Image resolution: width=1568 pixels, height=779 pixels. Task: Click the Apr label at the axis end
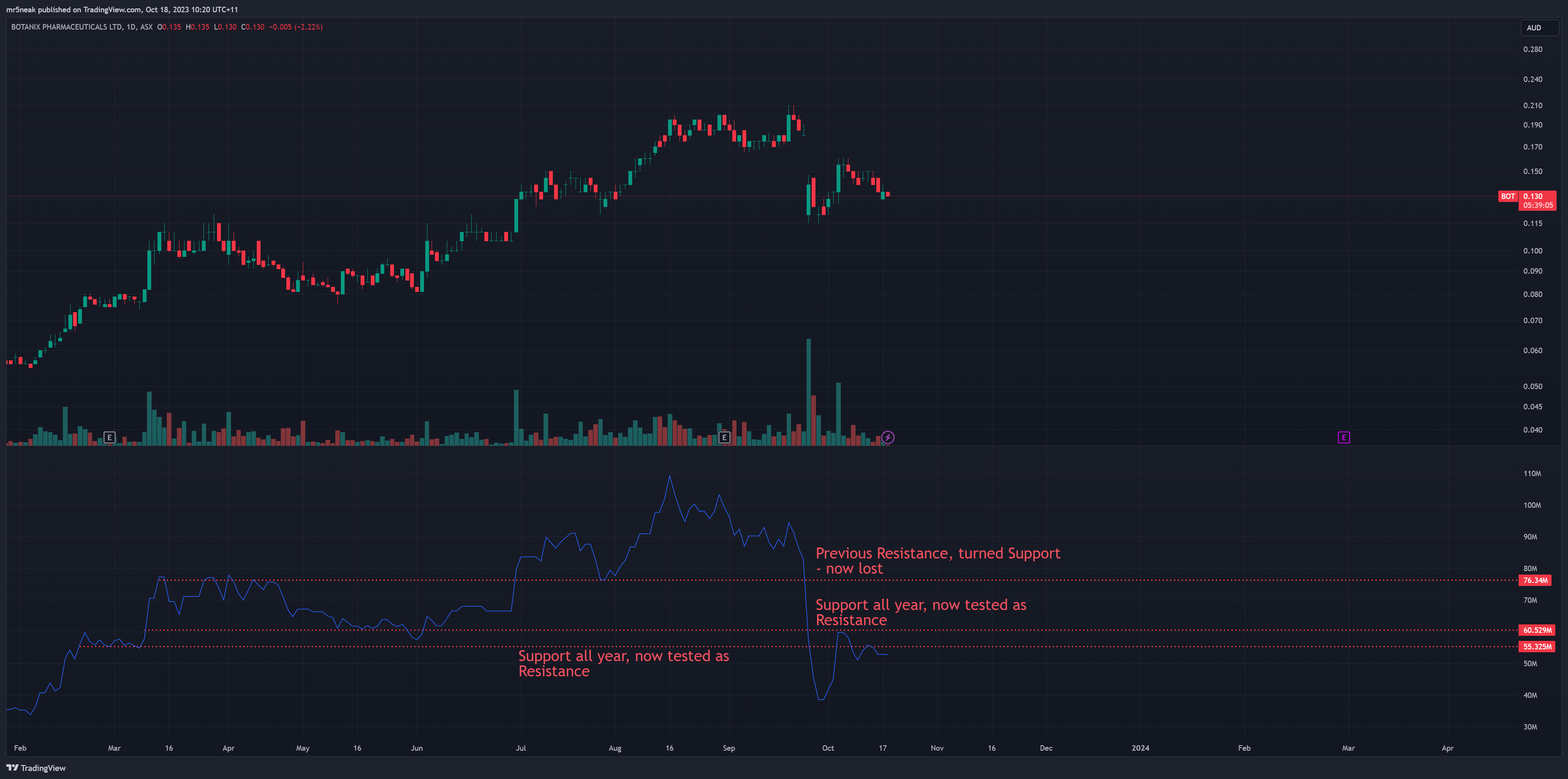[x=1448, y=748]
